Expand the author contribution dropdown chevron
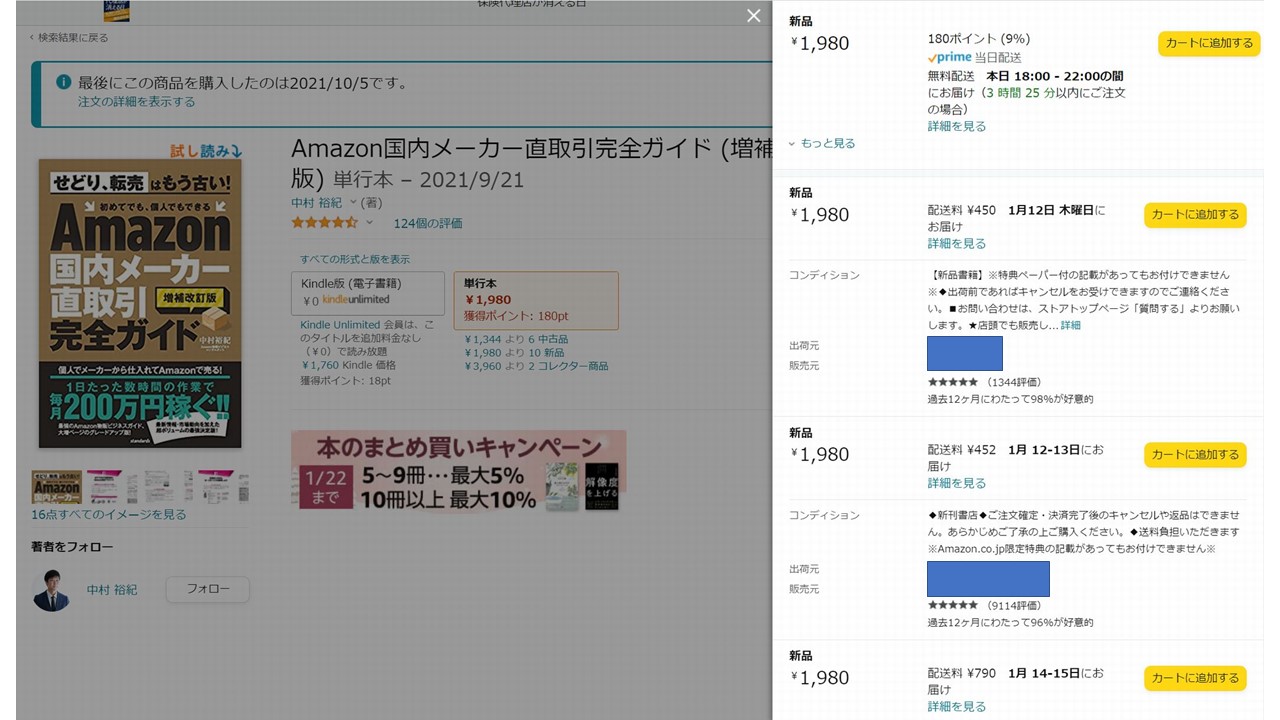Viewport: 1280px width, 720px height. pos(353,203)
